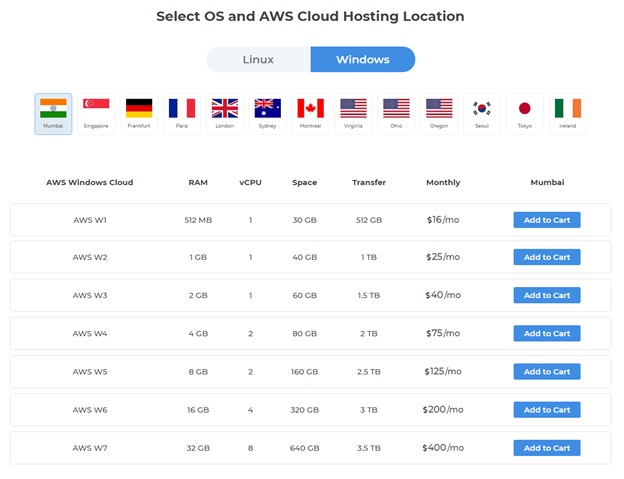Click the $400/mo price
Viewport: 624px width, 479px height.
tap(443, 448)
